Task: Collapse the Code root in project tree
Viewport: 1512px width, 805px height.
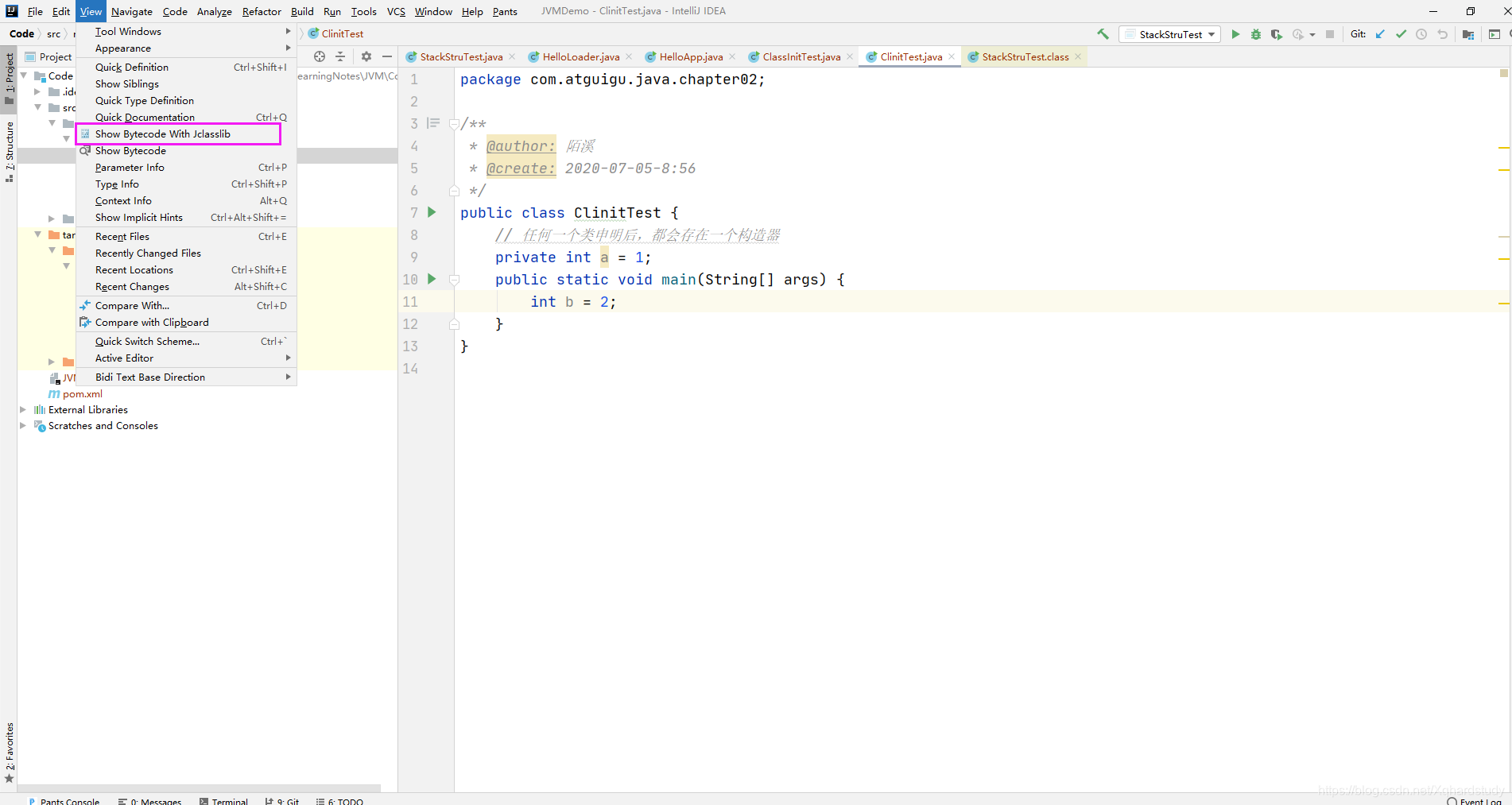Action: click(x=24, y=75)
